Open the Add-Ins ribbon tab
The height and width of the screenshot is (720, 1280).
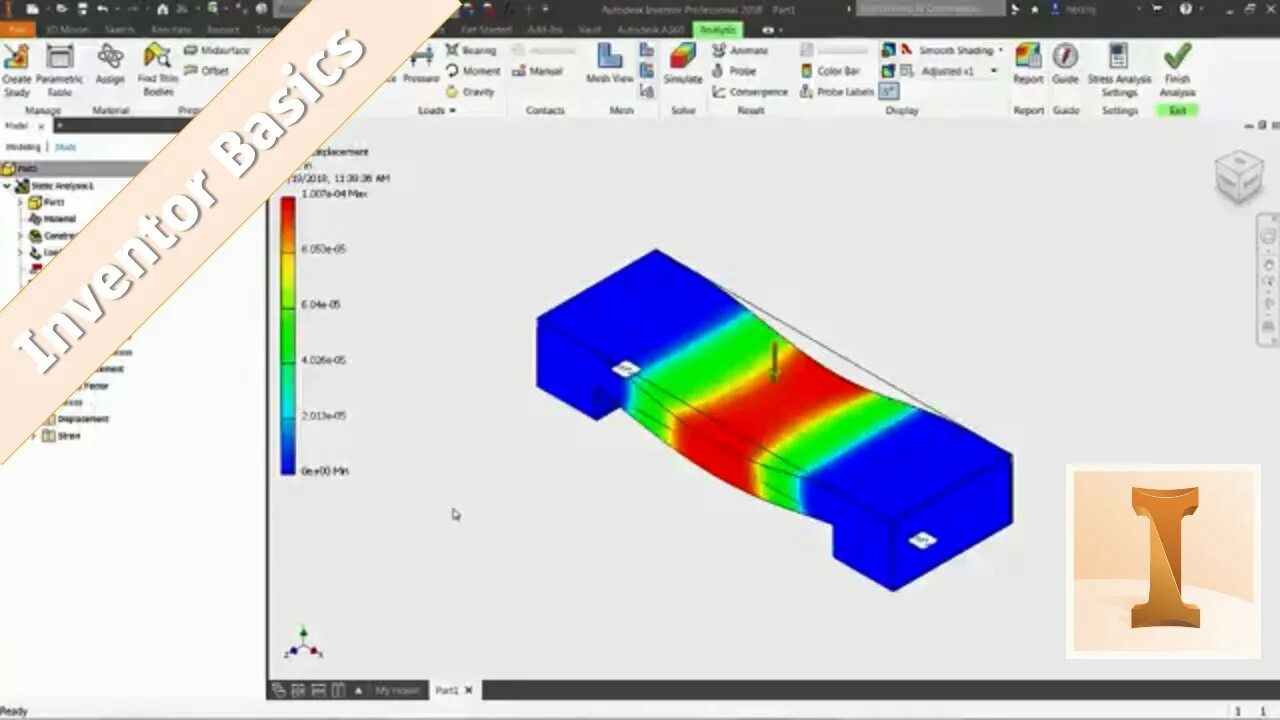coord(545,30)
